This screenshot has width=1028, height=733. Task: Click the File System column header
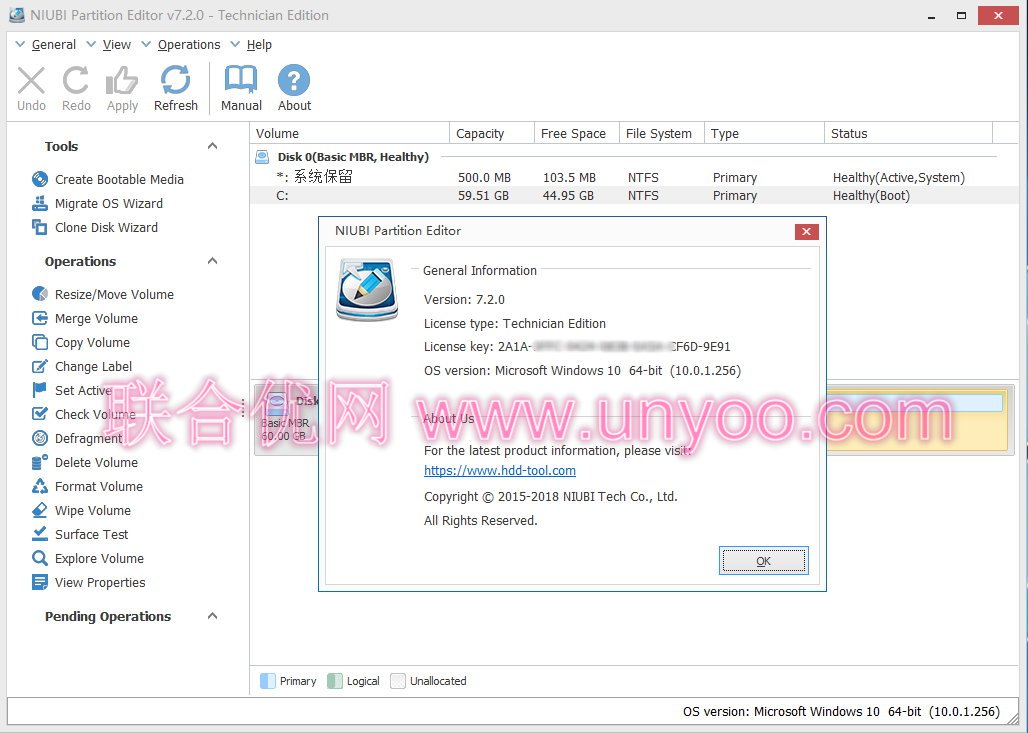662,133
